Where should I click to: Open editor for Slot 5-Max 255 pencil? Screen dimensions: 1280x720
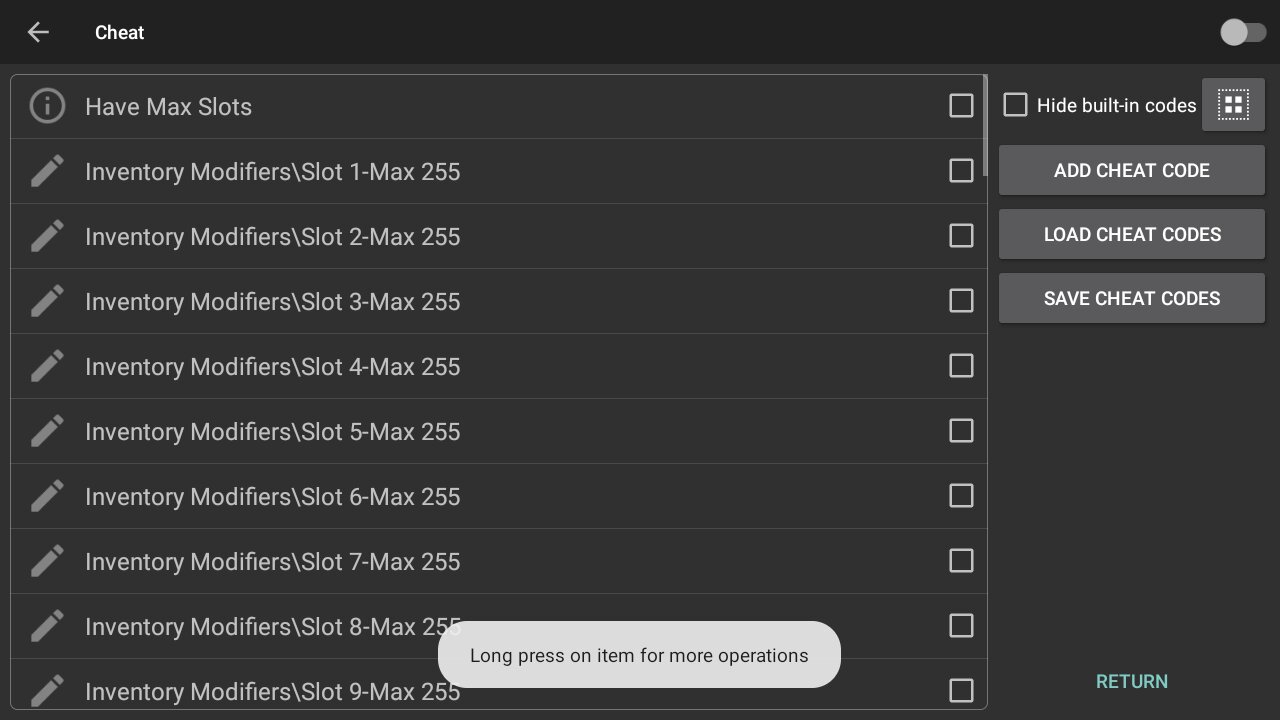coord(47,431)
